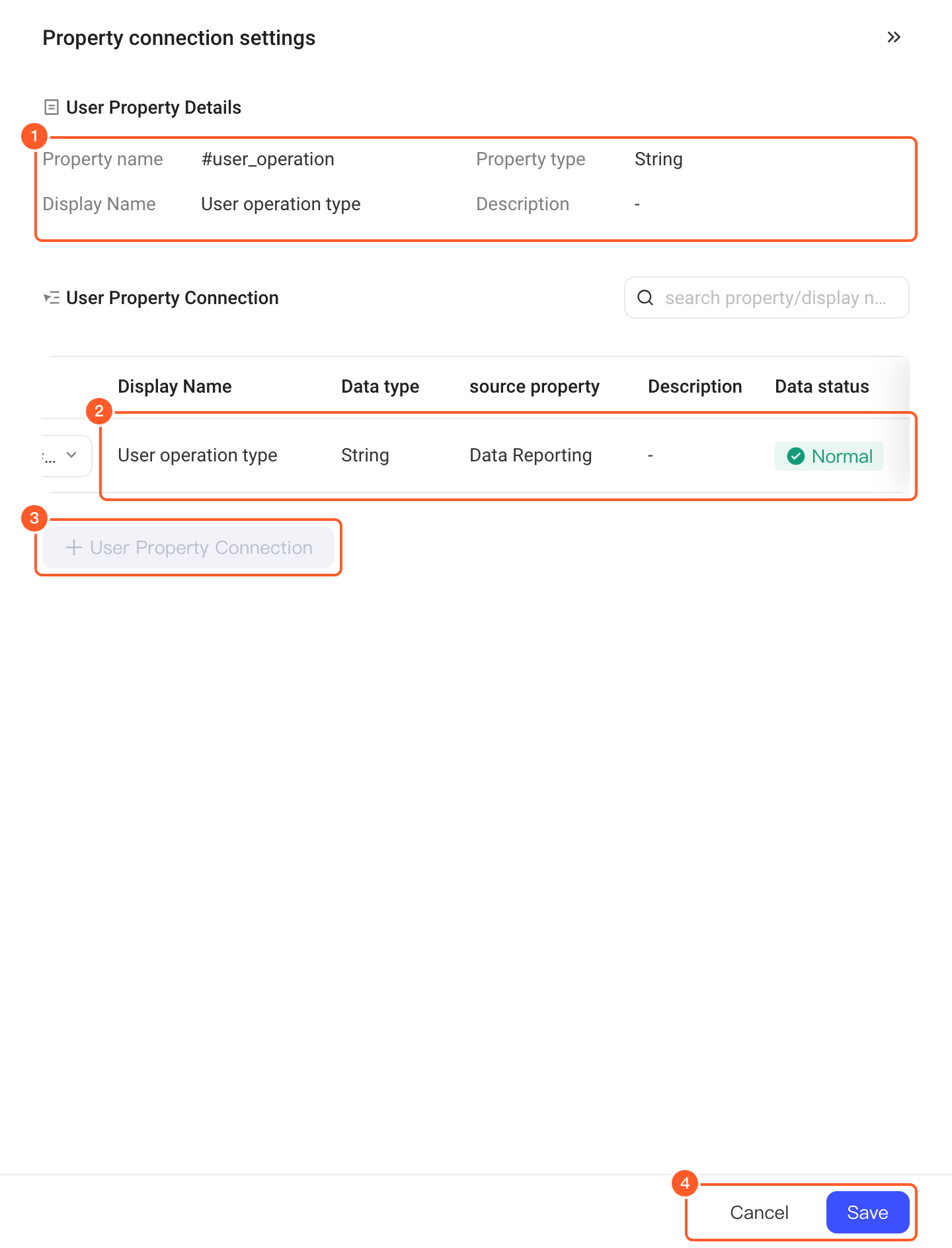Screen dimensions: 952x1248
Task: Click the plus icon on User Property Connection
Action: [74, 547]
